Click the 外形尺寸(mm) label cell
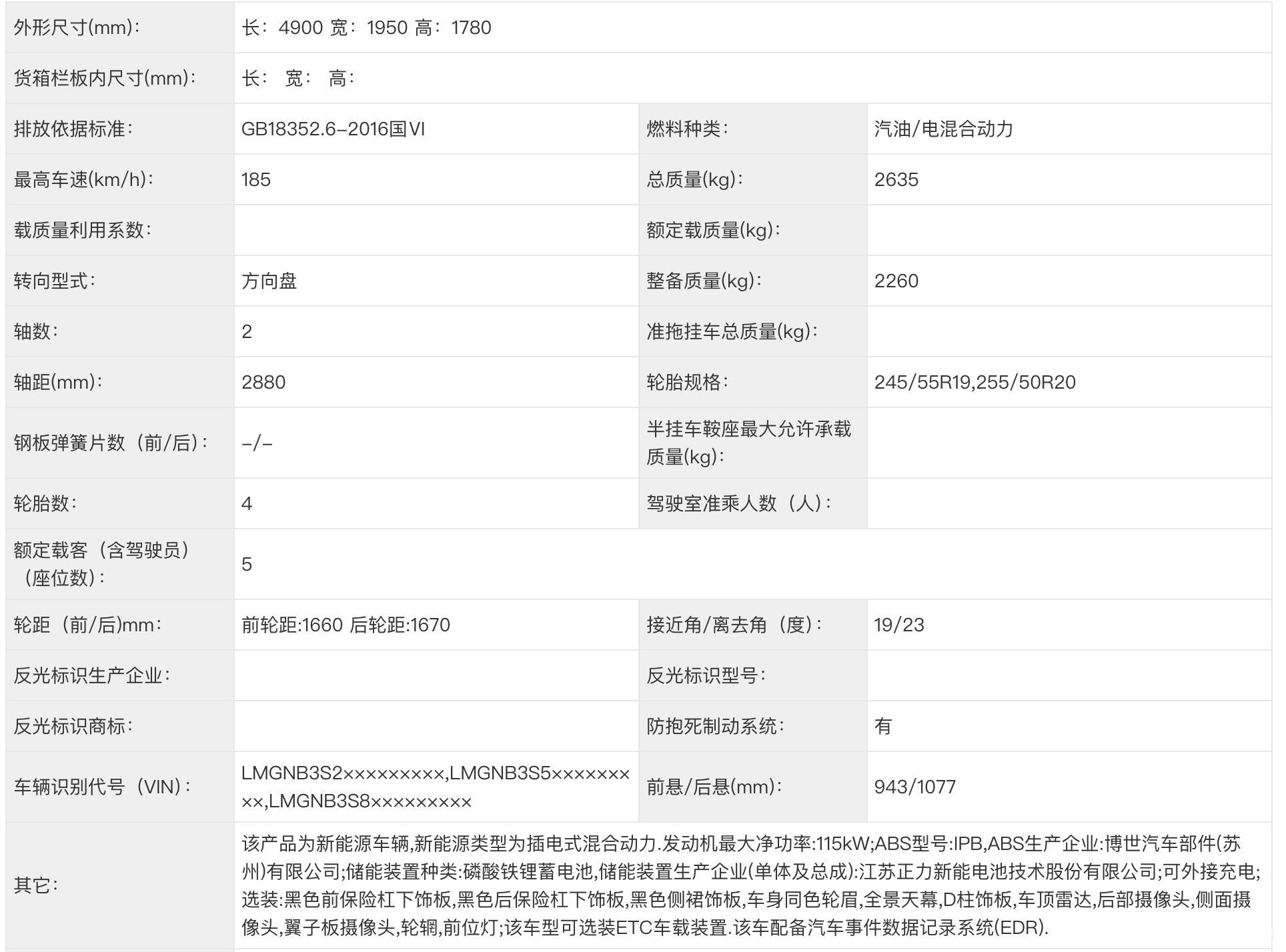 [77, 28]
